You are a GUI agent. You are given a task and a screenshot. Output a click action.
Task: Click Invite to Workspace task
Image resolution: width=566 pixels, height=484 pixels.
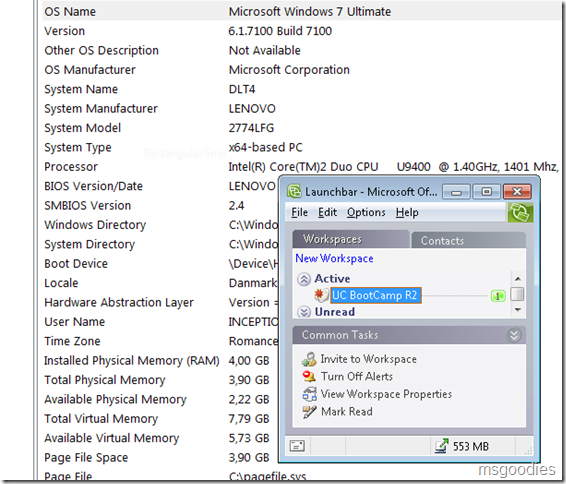[369, 359]
